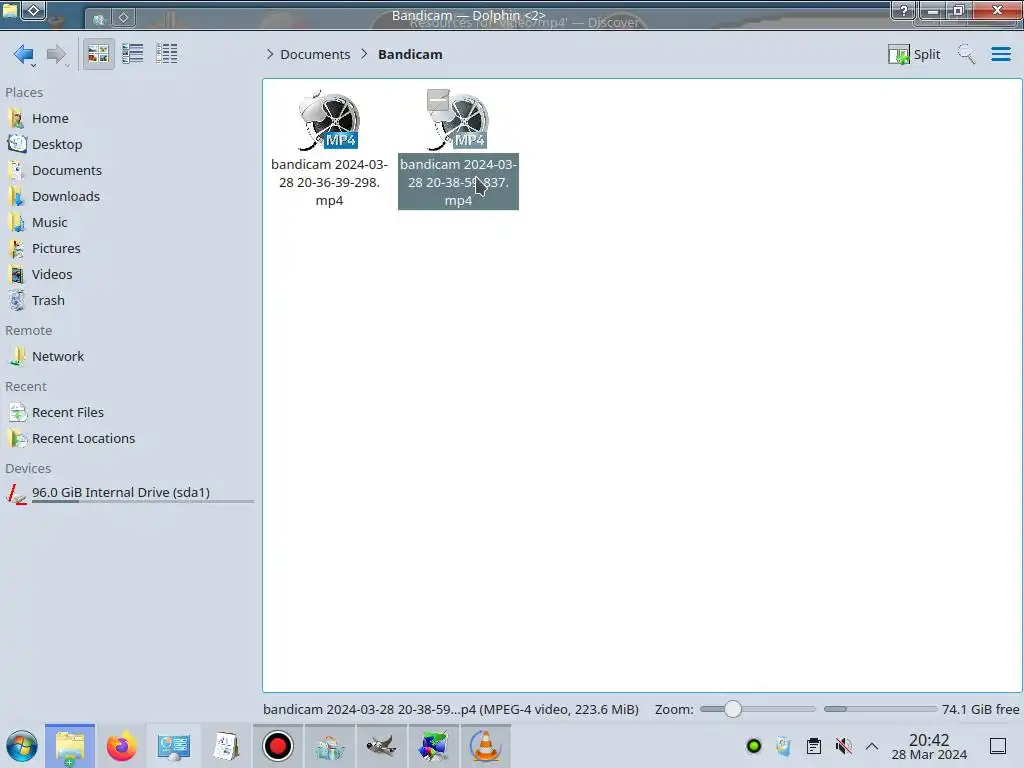Image resolution: width=1024 pixels, height=768 pixels.
Task: Click Bandicam in the breadcrumb path
Action: point(410,54)
